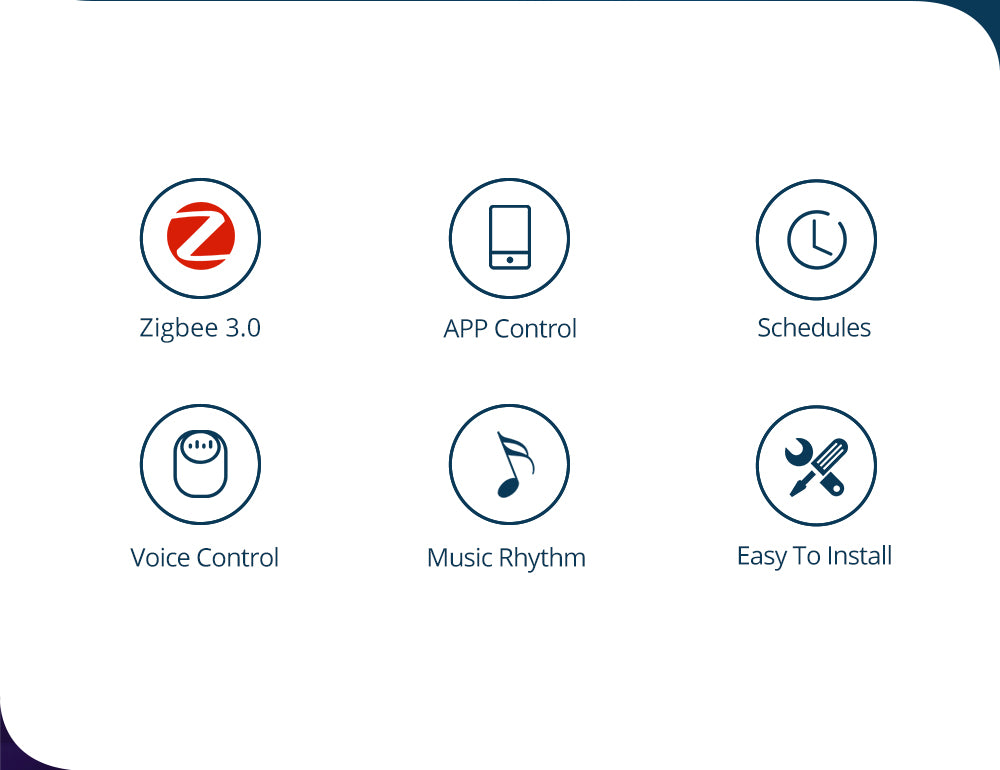The height and width of the screenshot is (770, 1000).
Task: Click the APP Control text label
Action: pyautogui.click(x=510, y=329)
